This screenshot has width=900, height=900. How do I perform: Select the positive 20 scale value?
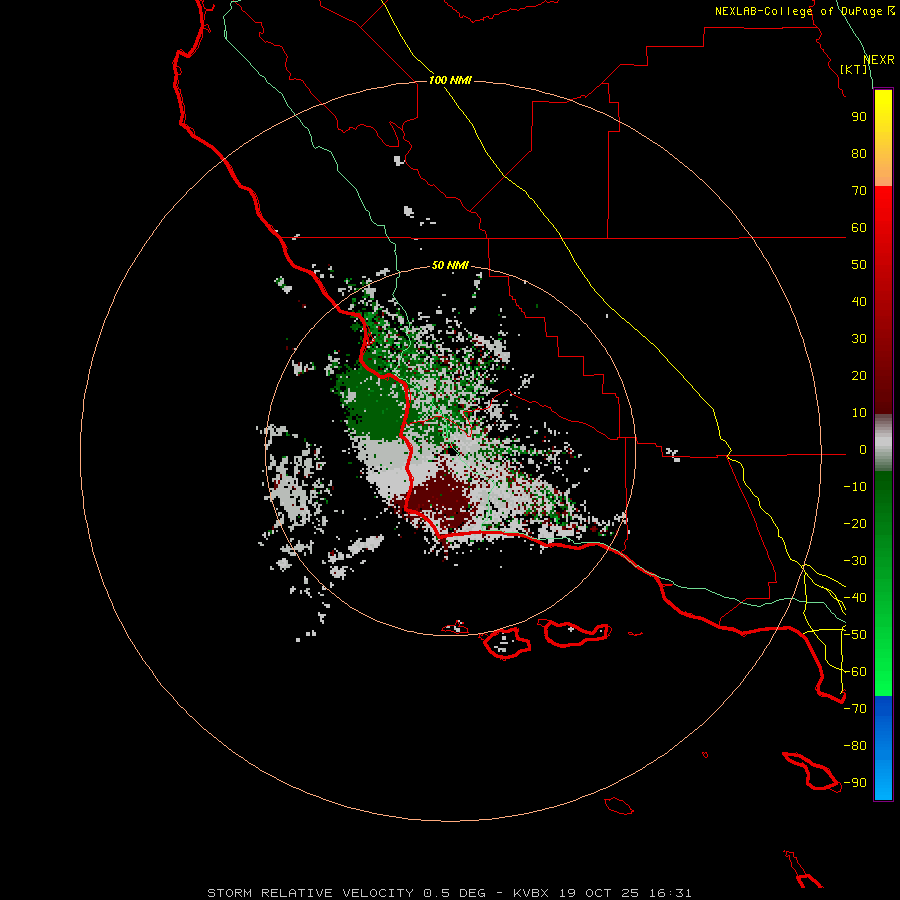click(859, 376)
